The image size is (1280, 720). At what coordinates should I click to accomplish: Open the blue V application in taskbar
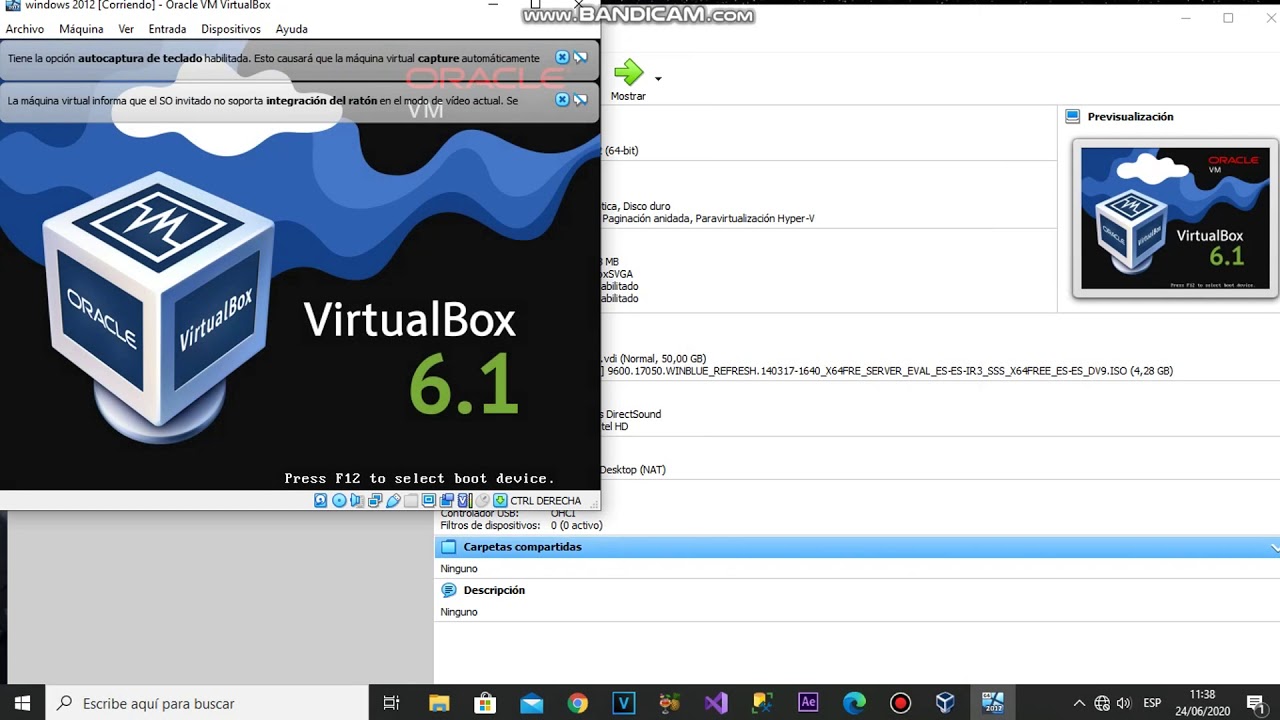(624, 703)
